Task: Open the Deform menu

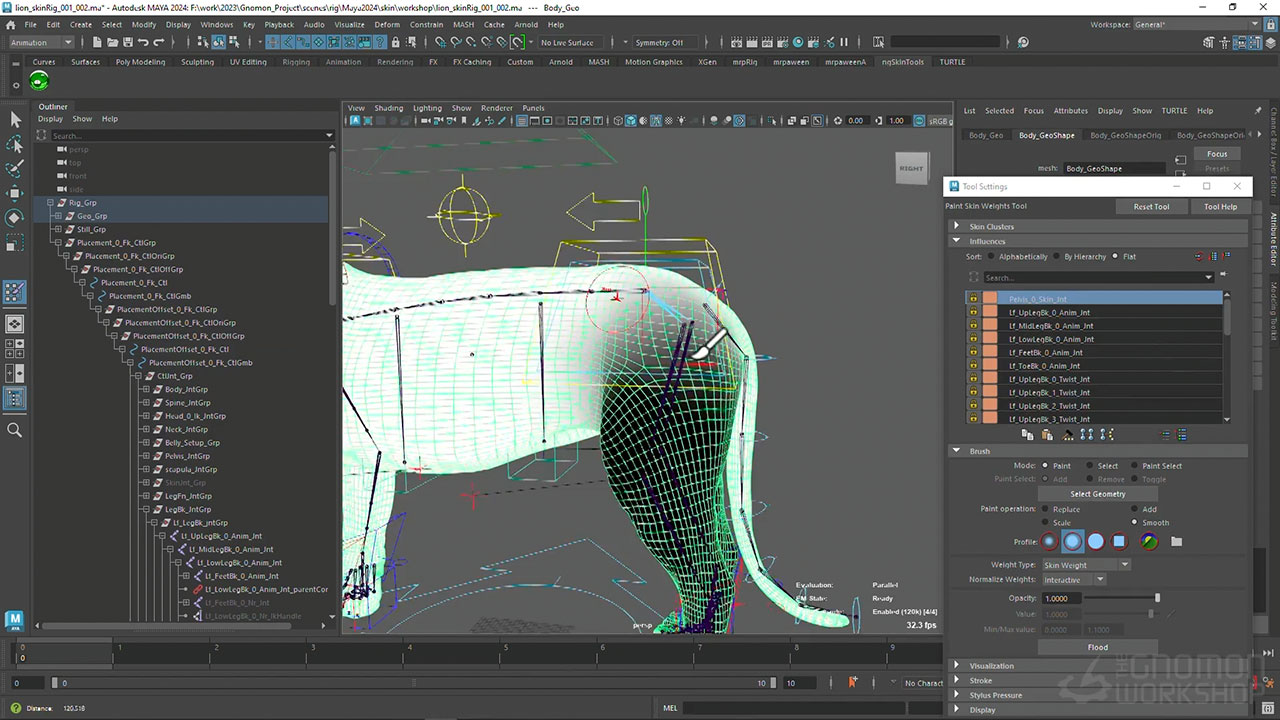Action: (386, 24)
